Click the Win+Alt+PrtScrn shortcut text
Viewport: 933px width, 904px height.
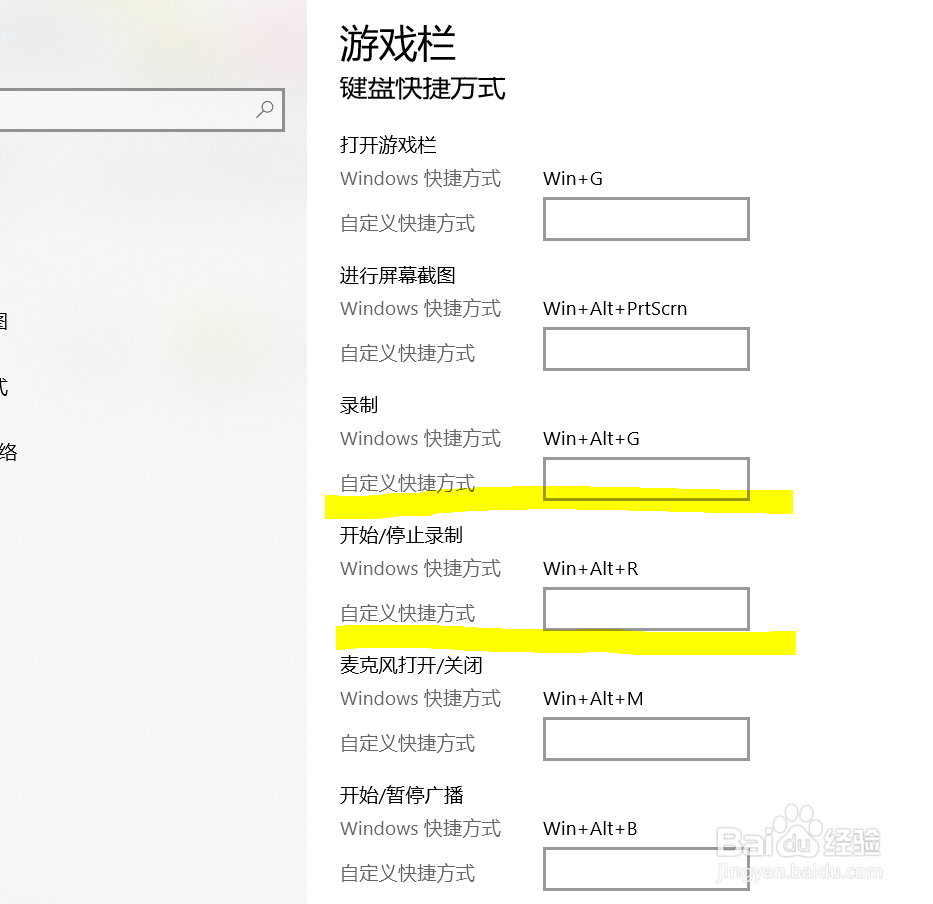point(615,309)
